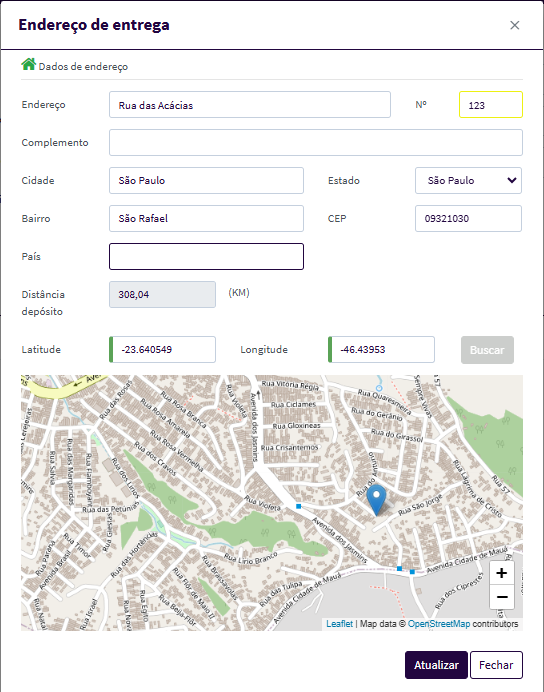544x692 pixels.
Task: Click the Endereço field with Rua das Acácias
Action: click(x=250, y=105)
